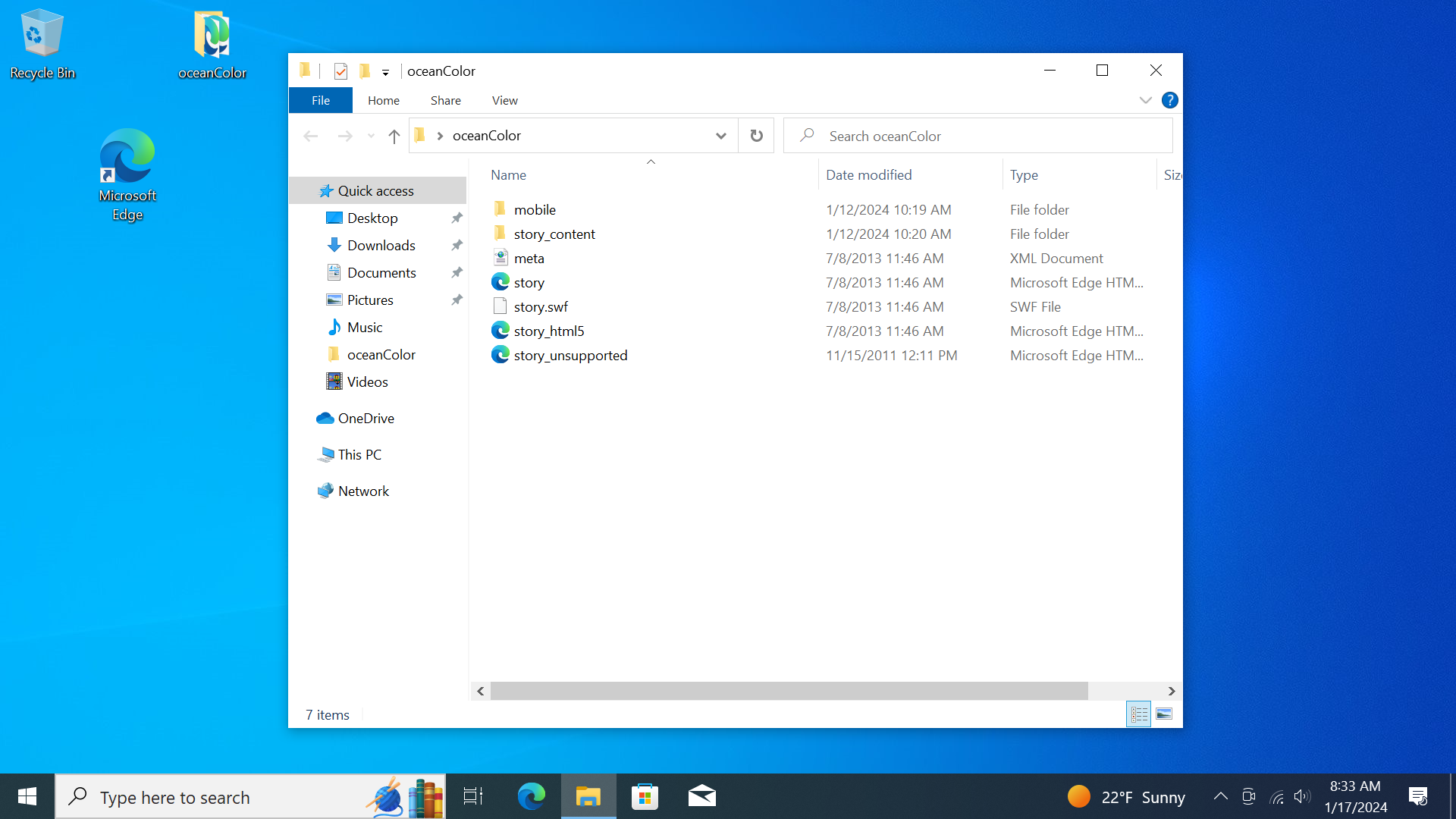Click the Forward navigation arrow
1456x819 pixels.
(345, 136)
